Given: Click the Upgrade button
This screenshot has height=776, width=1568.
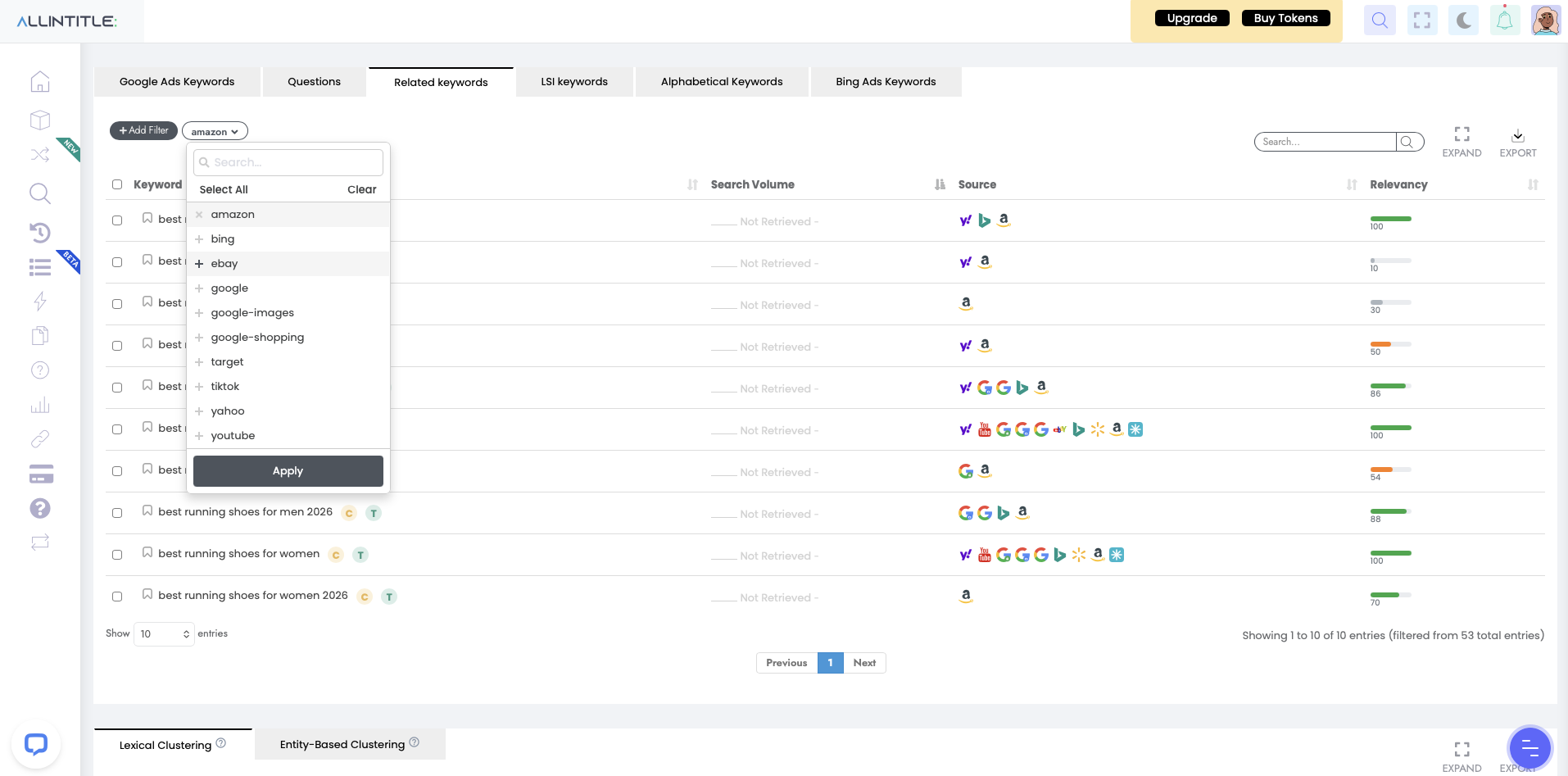Looking at the screenshot, I should (1192, 18).
